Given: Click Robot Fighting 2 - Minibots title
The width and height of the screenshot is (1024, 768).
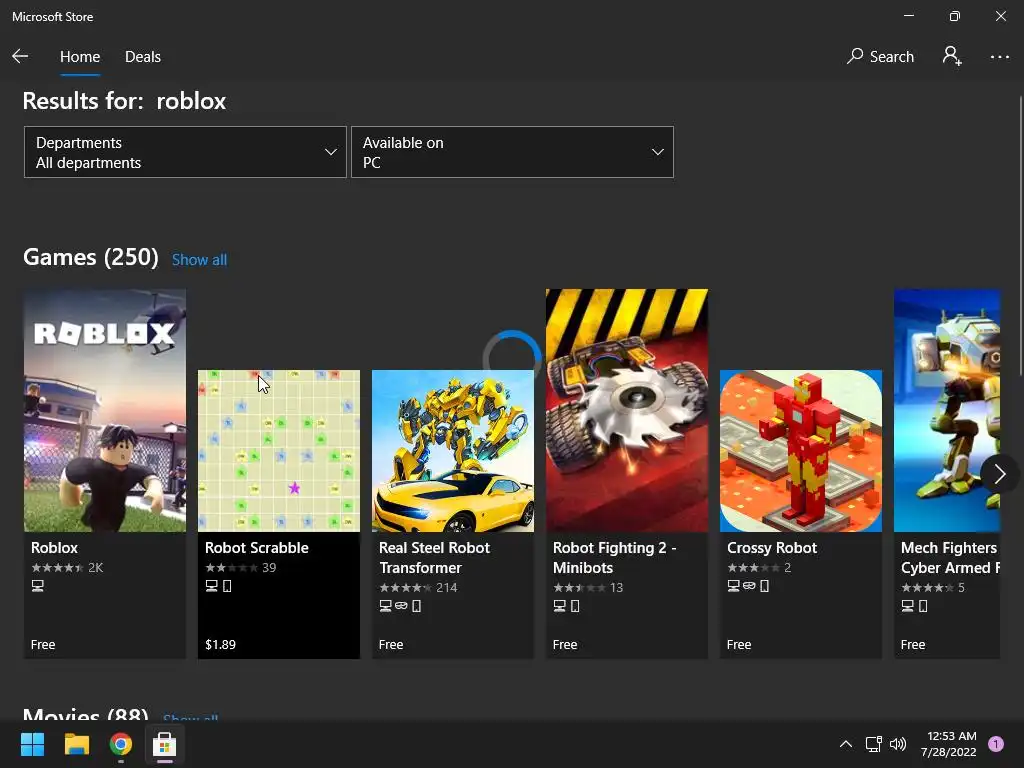Looking at the screenshot, I should (x=615, y=558).
